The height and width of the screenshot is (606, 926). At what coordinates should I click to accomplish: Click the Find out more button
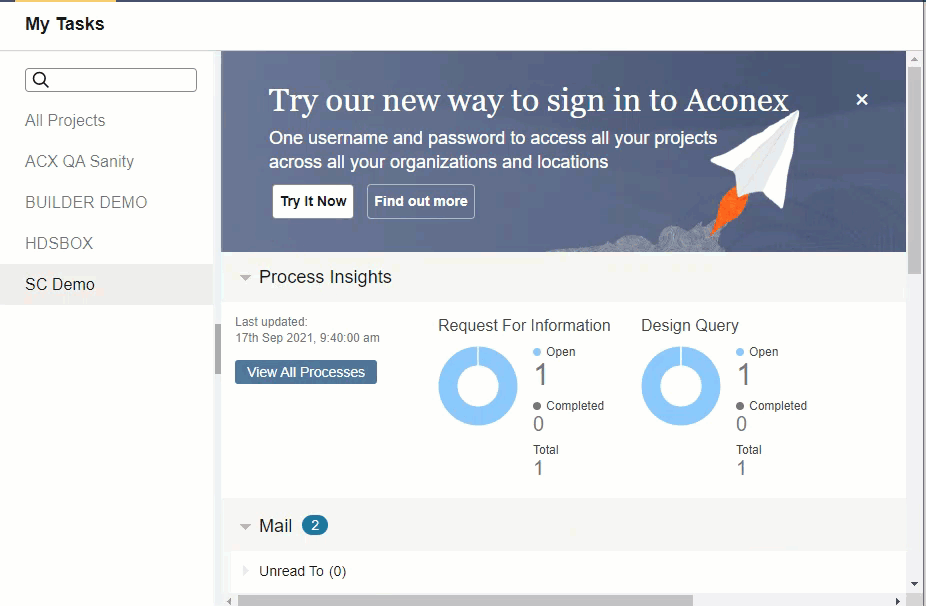[x=420, y=201]
